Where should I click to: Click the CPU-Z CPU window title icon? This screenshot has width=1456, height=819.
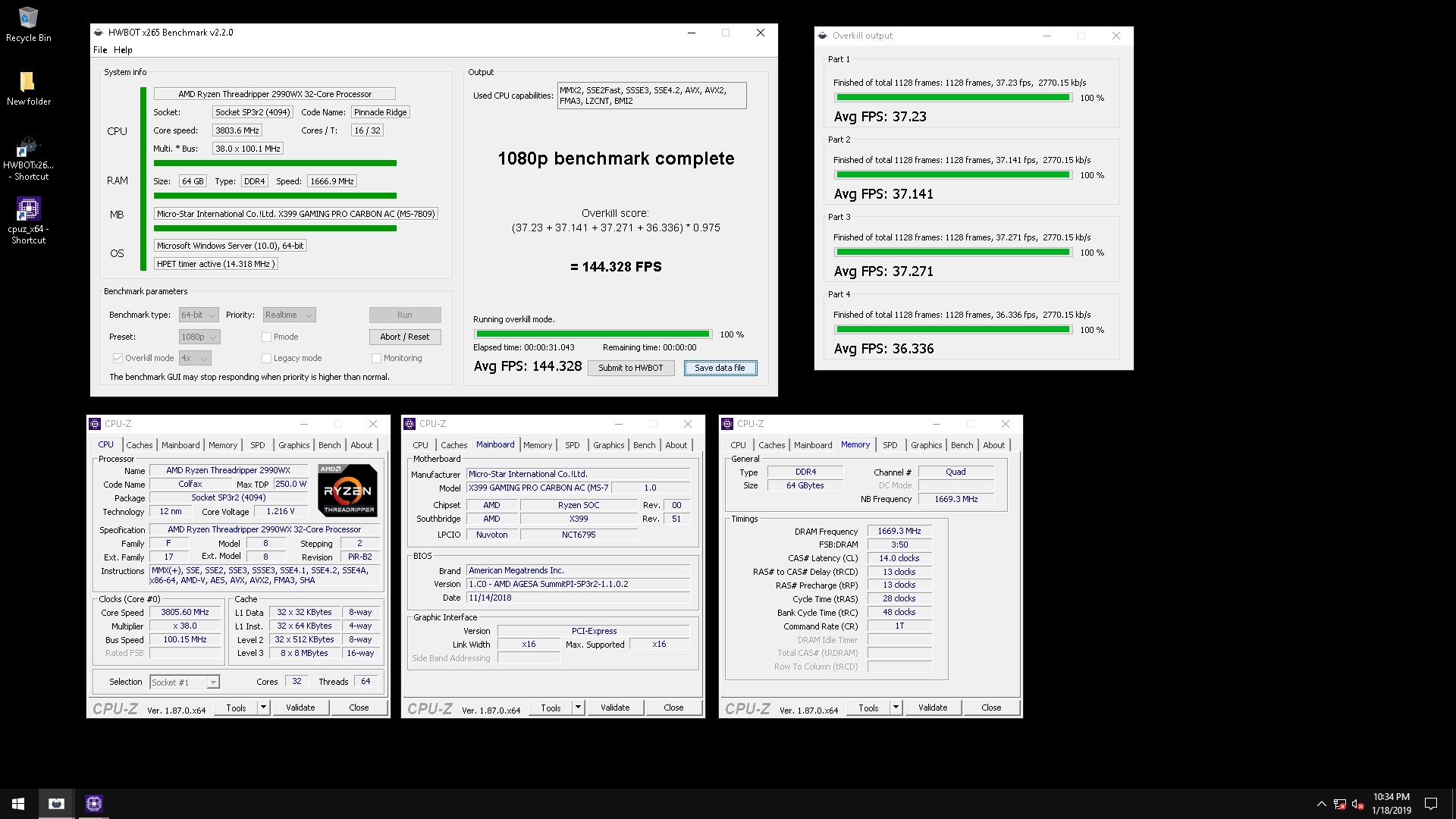tap(95, 424)
